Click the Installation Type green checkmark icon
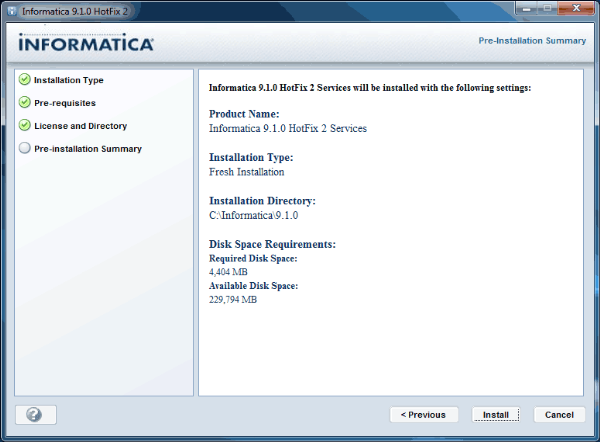This screenshot has height=442, width=600. pyautogui.click(x=24, y=80)
